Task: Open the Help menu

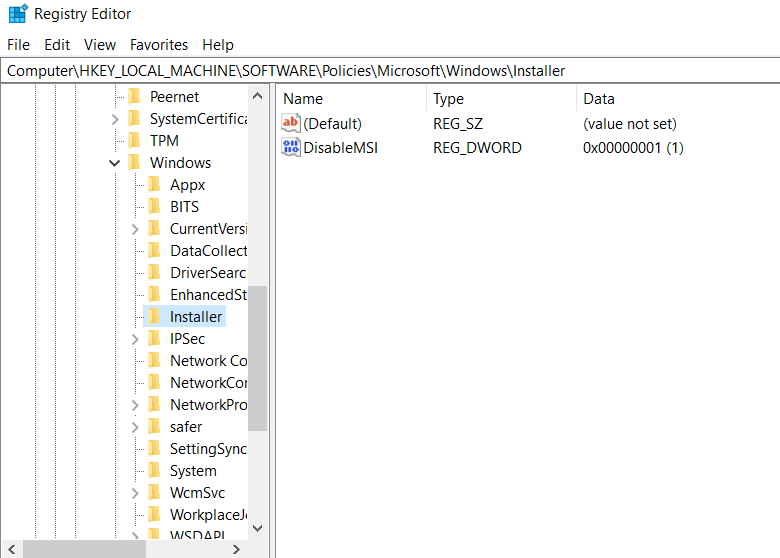Action: pyautogui.click(x=217, y=45)
